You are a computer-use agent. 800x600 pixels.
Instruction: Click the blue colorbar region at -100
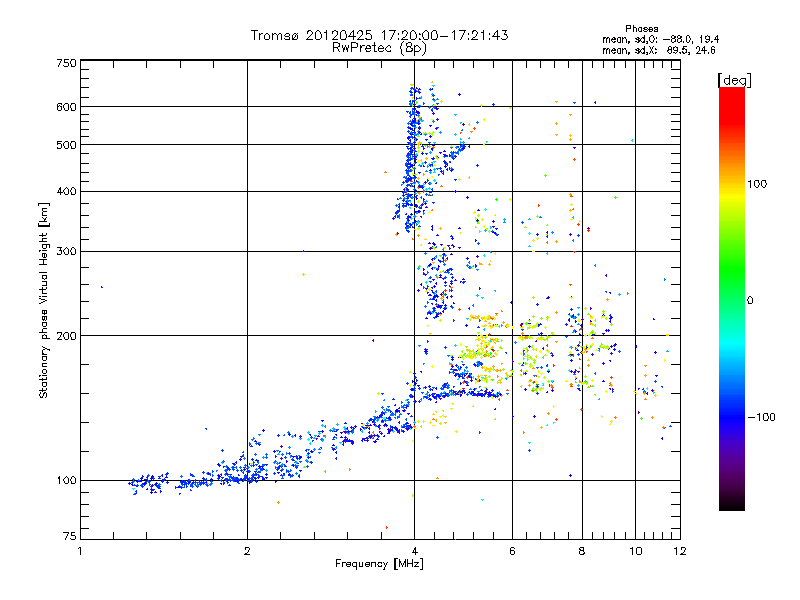[732, 417]
